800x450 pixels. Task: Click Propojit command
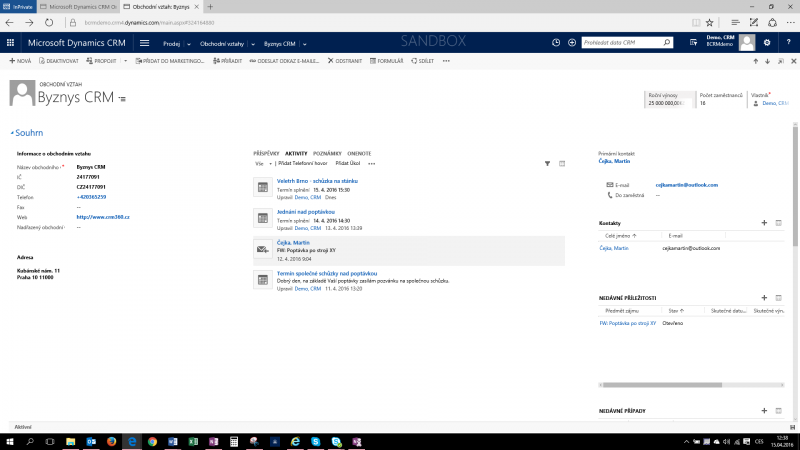click(x=102, y=61)
